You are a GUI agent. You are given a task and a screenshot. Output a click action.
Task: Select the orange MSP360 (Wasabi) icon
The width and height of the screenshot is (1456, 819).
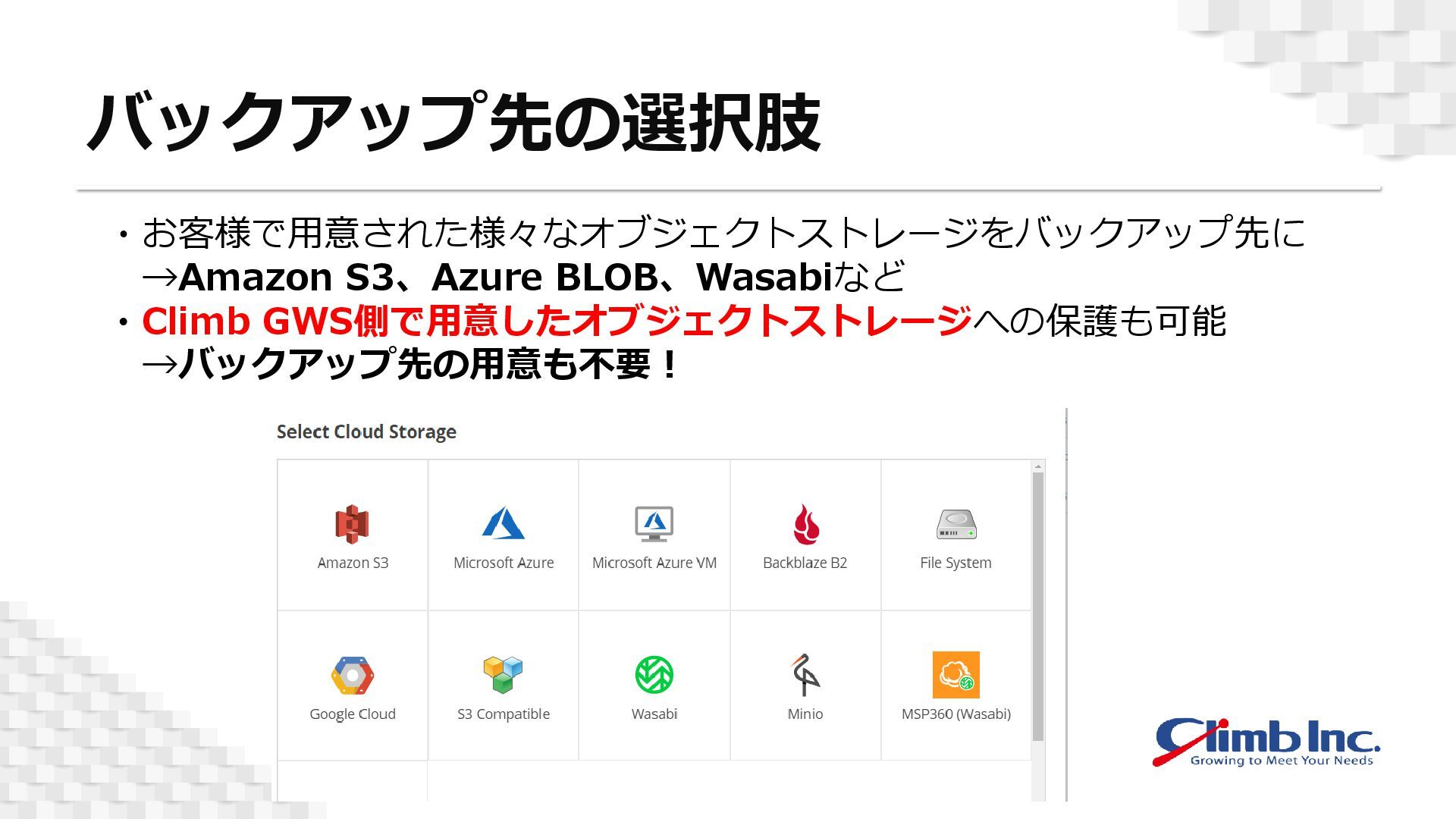[956, 675]
